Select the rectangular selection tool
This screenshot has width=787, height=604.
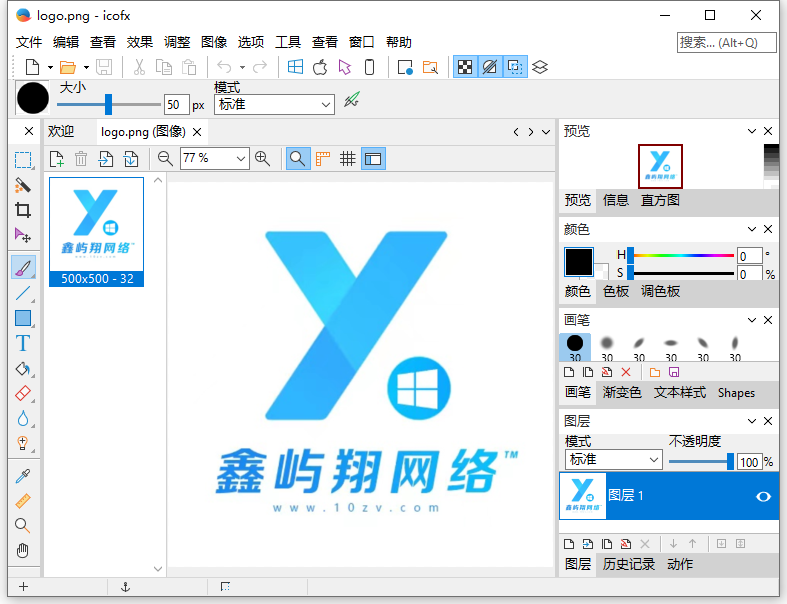[23, 160]
